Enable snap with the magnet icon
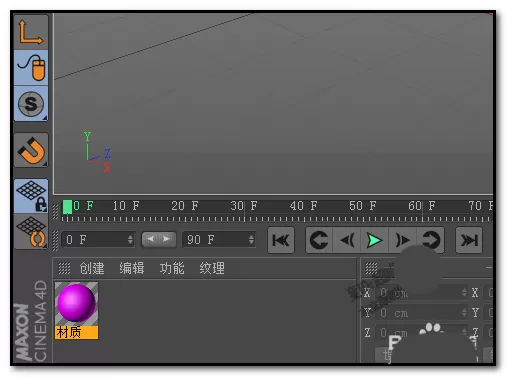The image size is (507, 377). (31, 150)
